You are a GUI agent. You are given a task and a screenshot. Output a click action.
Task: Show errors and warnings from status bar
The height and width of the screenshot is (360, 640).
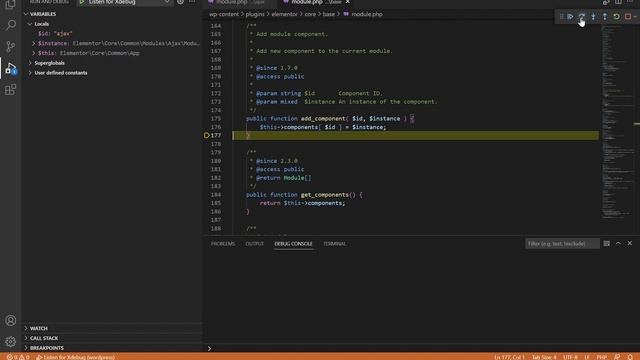click(18, 357)
